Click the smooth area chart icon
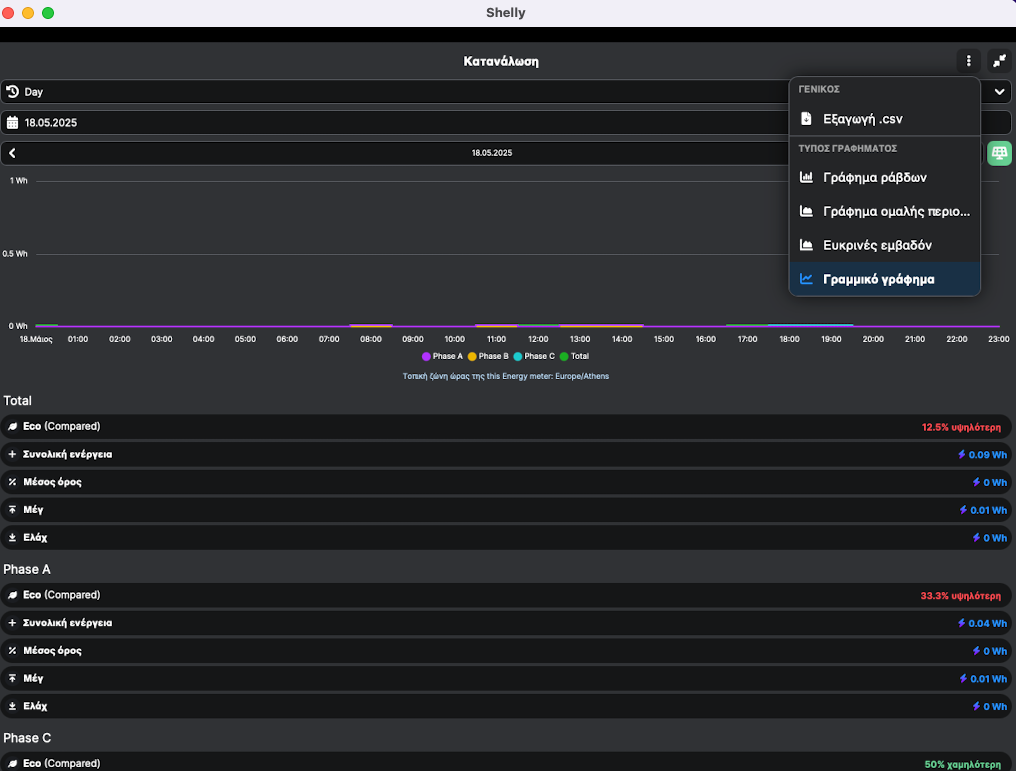This screenshot has width=1016, height=771. click(x=806, y=211)
